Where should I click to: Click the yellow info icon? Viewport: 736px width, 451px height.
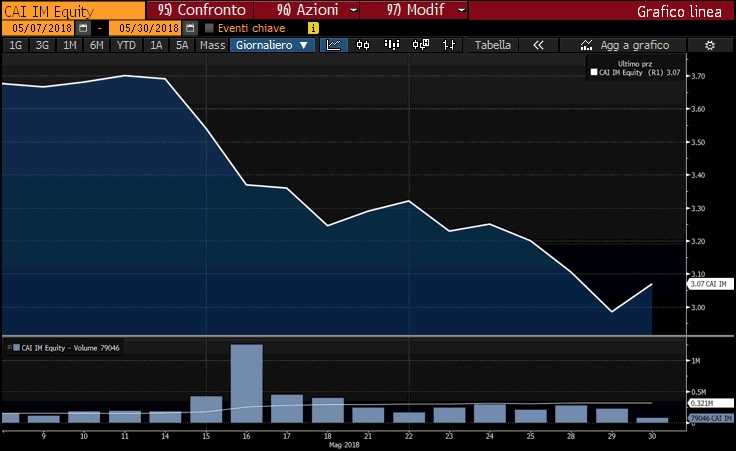(313, 28)
